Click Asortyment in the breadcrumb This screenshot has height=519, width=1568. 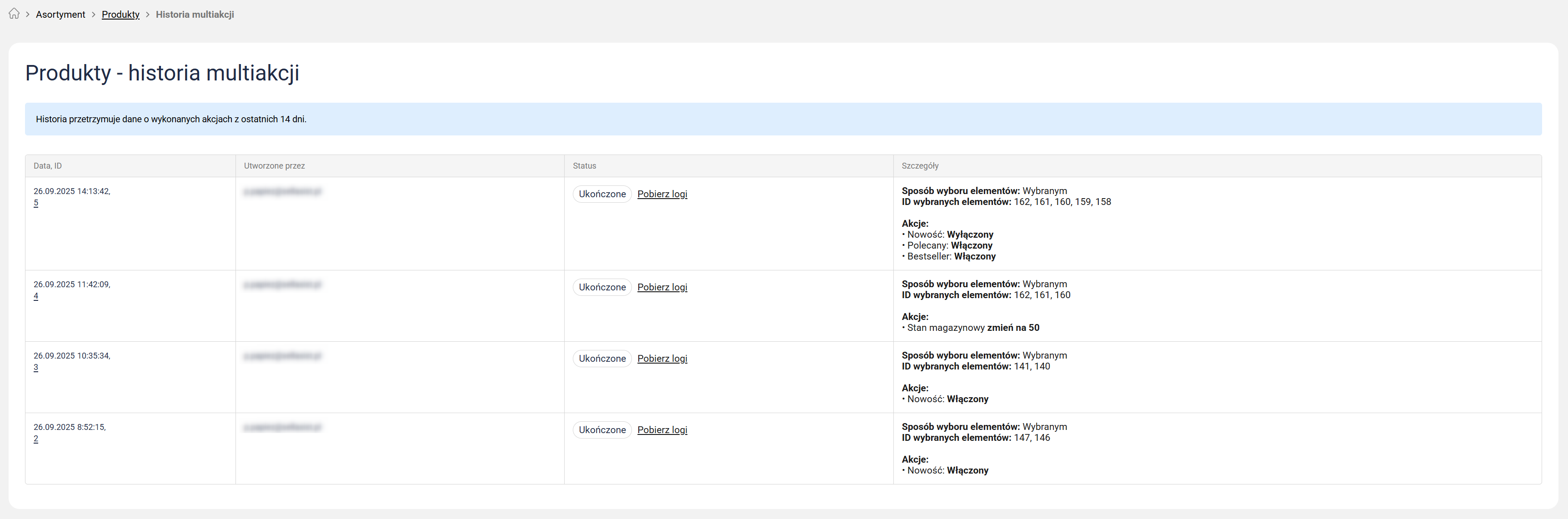point(60,15)
